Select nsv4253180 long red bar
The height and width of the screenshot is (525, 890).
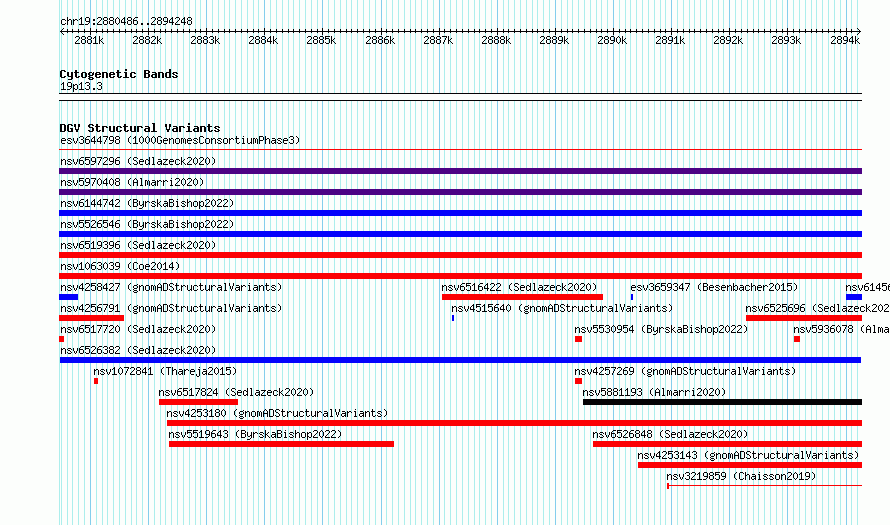[x=514, y=423]
